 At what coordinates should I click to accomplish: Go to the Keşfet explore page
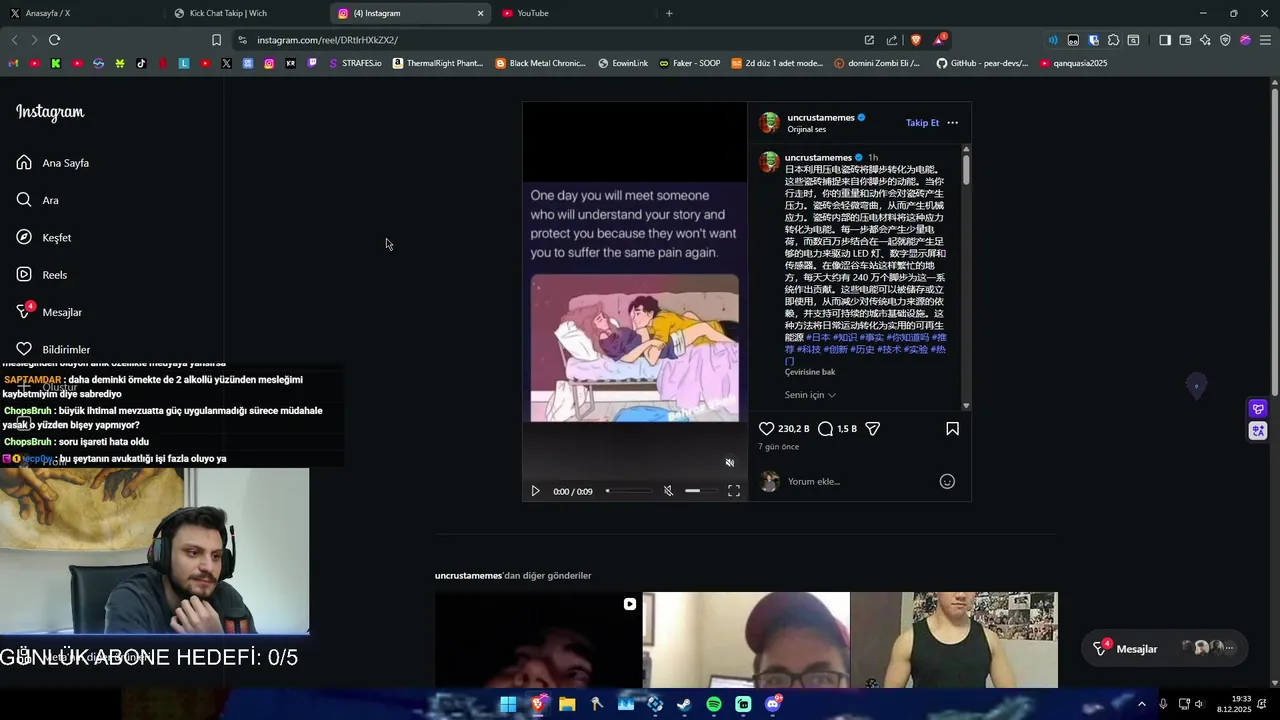click(x=43, y=237)
